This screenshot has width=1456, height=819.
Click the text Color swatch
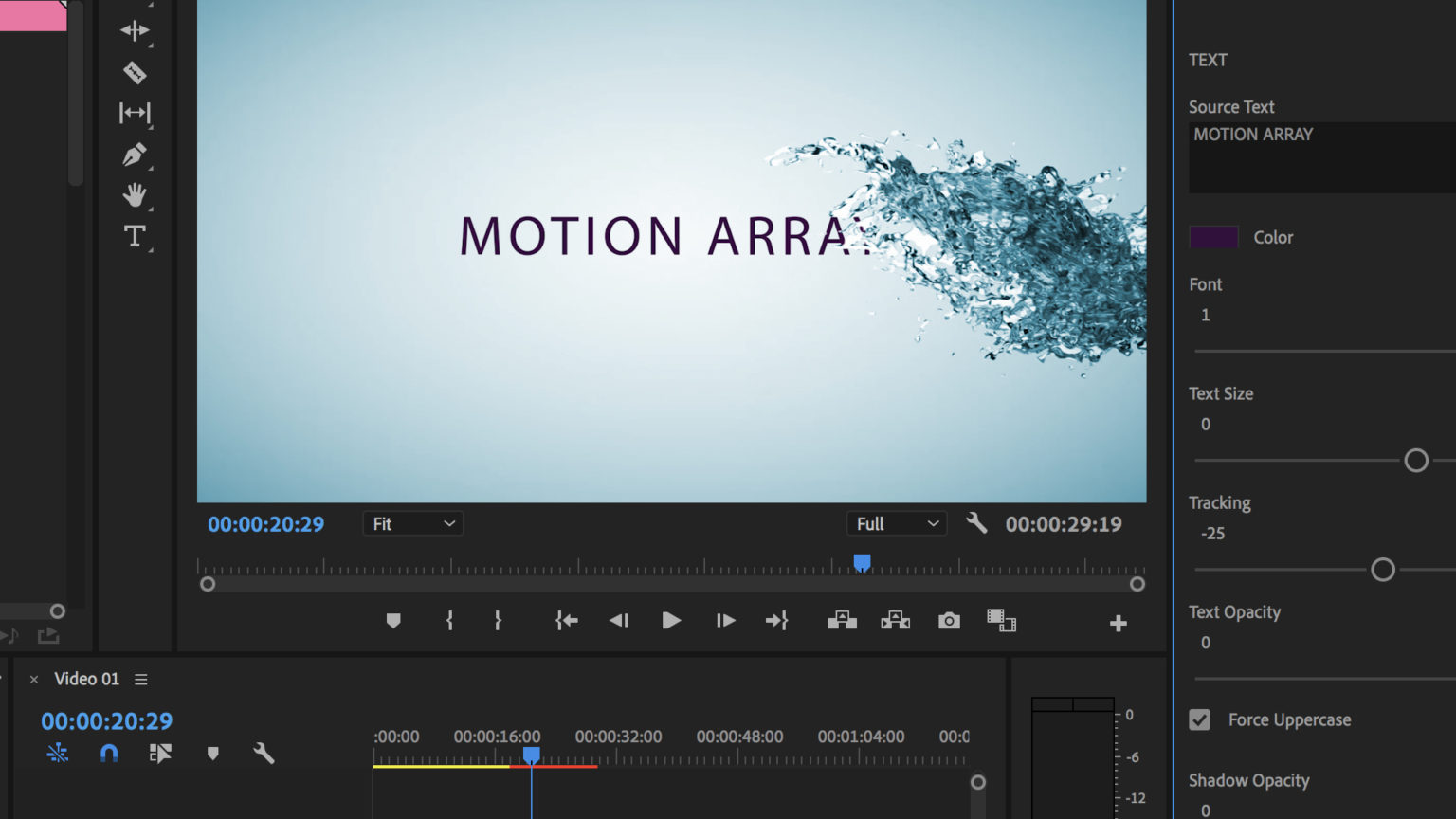tap(1213, 237)
